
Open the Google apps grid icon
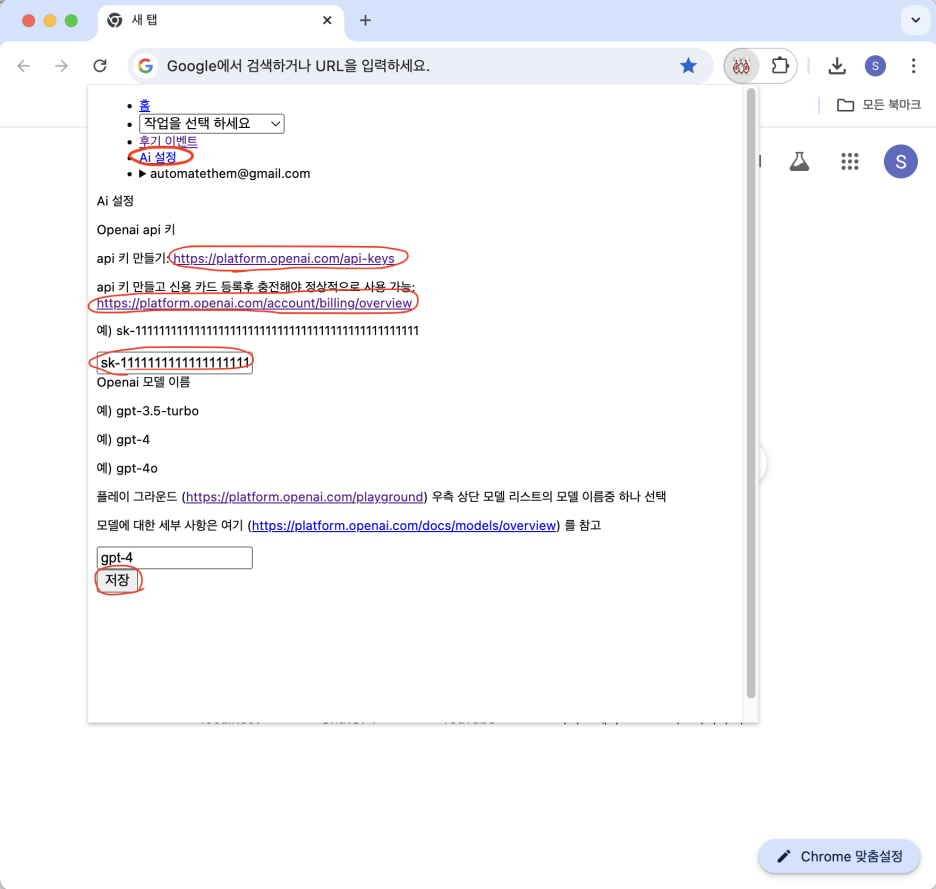coord(849,161)
